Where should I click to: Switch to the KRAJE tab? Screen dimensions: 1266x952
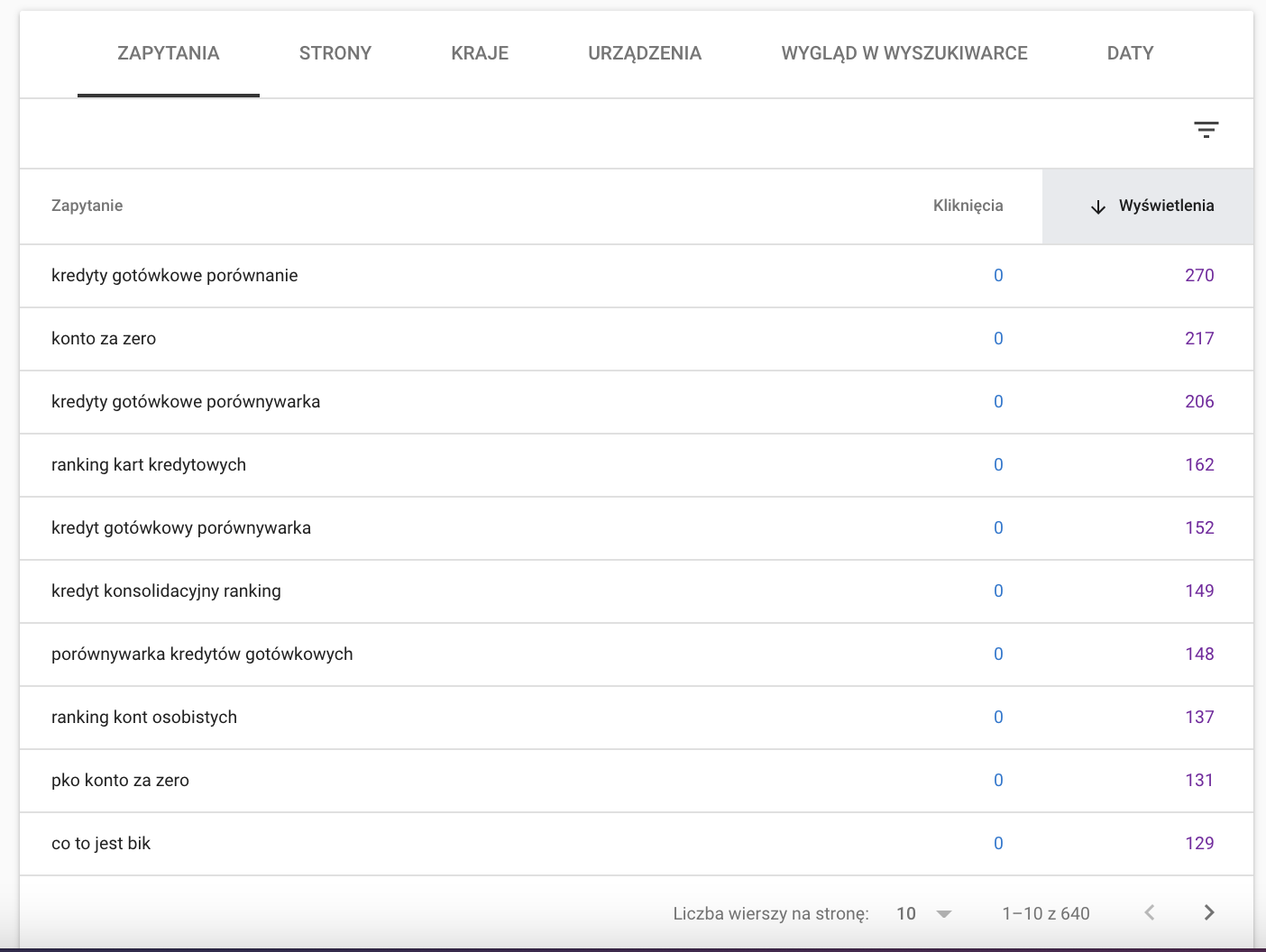tap(480, 53)
